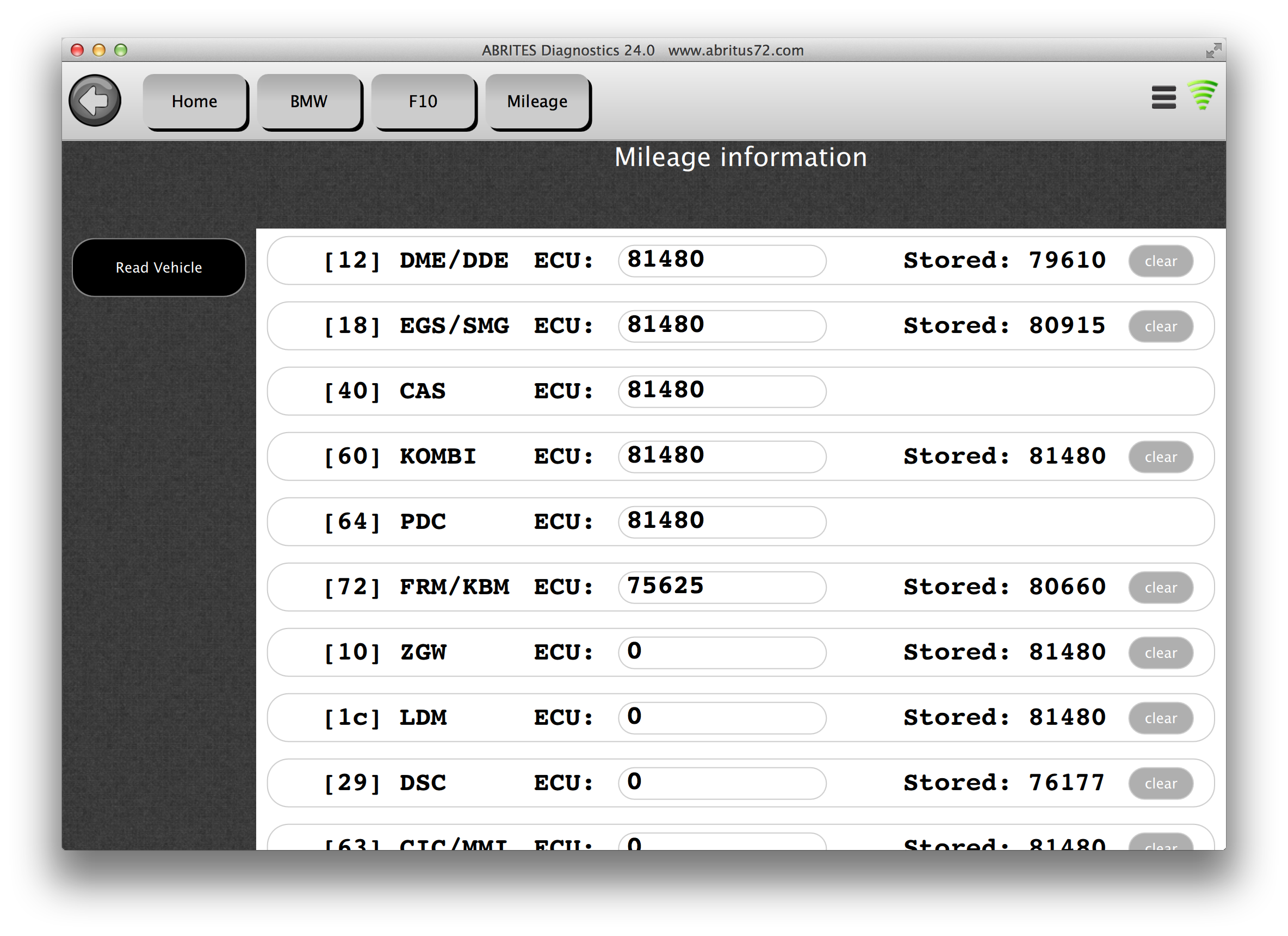Go to the Home breadcrumb
This screenshot has width=1288, height=936.
[x=195, y=101]
